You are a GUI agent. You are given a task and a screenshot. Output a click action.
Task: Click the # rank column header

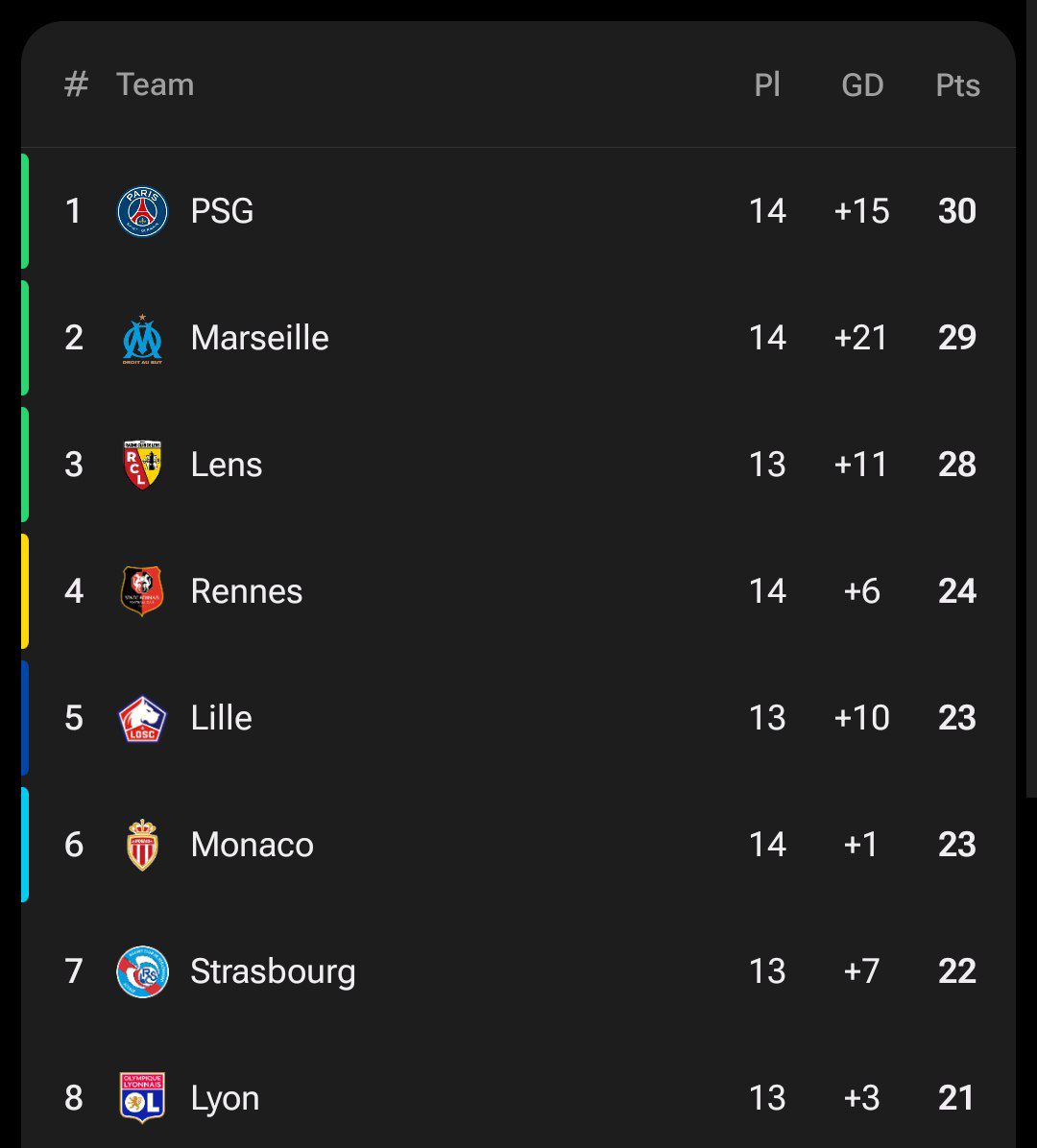point(76,84)
